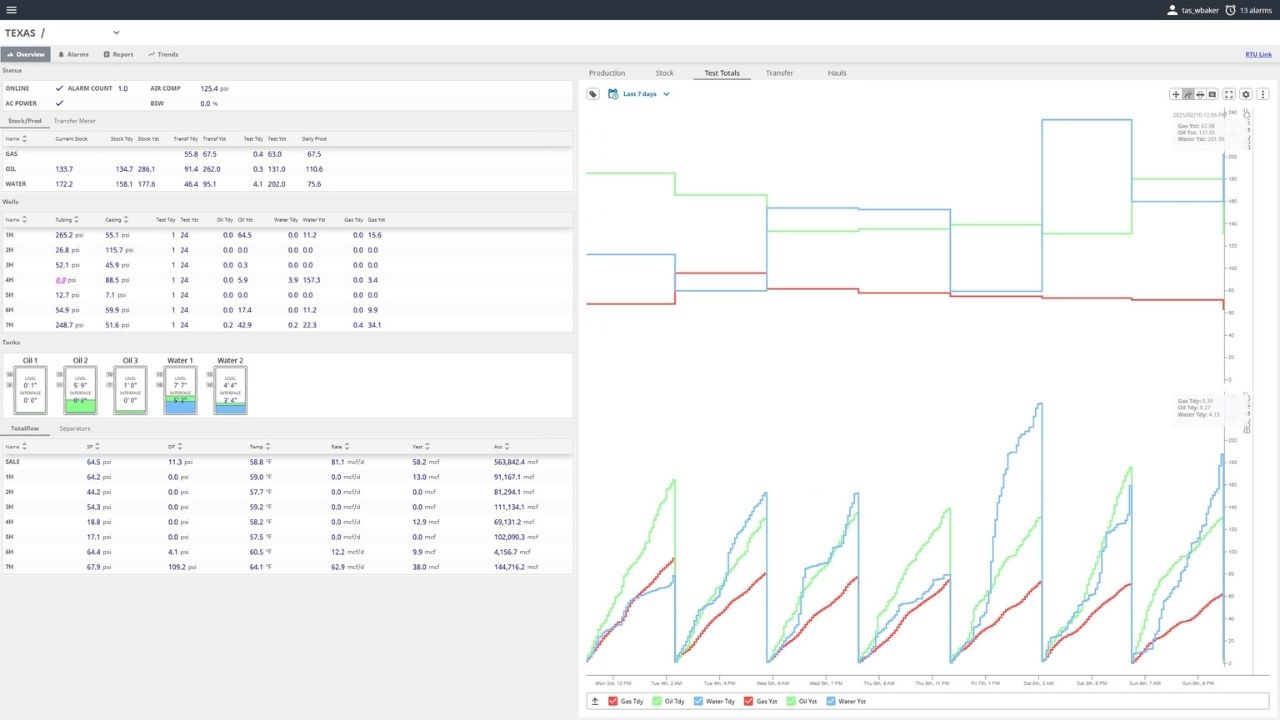
Task: Click the legend collapse arrow icon
Action: [x=595, y=702]
